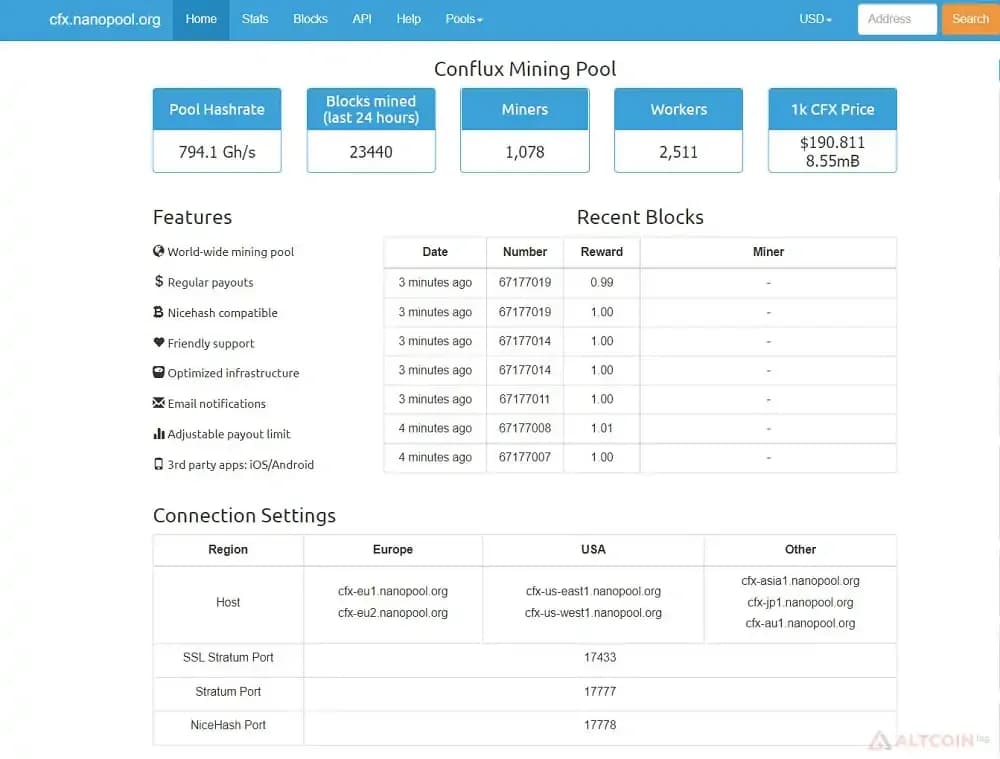Click the cfx-us-east1.nanopool.org host
This screenshot has width=1000, height=759.
[x=593, y=591]
